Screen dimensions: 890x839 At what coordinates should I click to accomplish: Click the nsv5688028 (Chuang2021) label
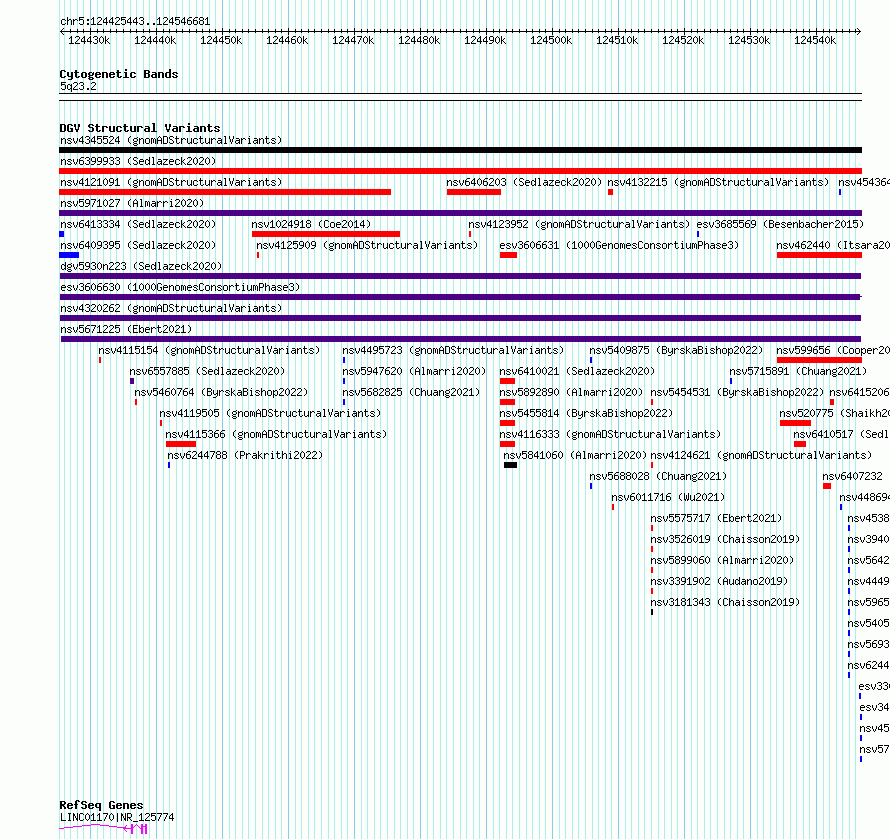click(658, 476)
